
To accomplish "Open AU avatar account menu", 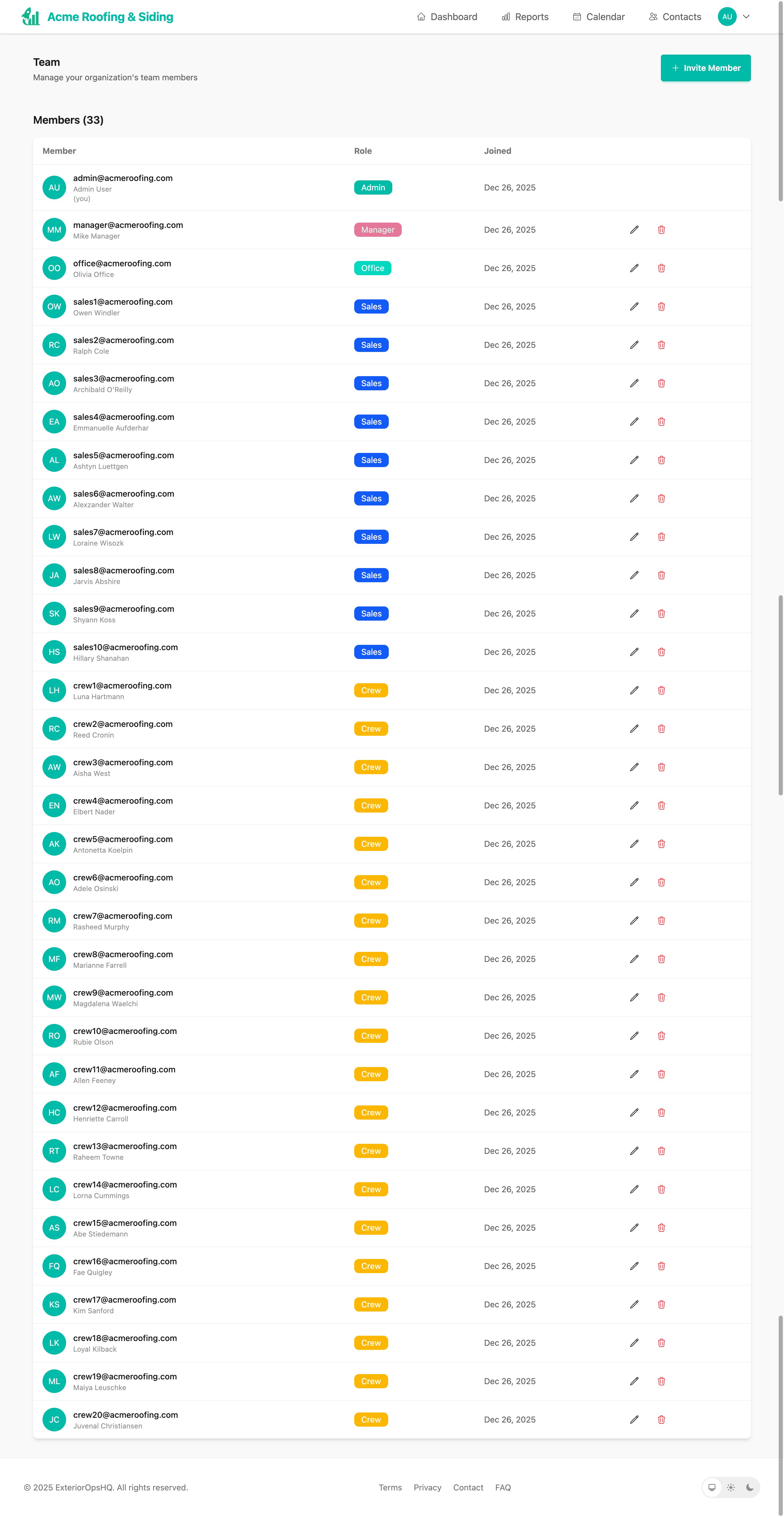I will 727,17.
